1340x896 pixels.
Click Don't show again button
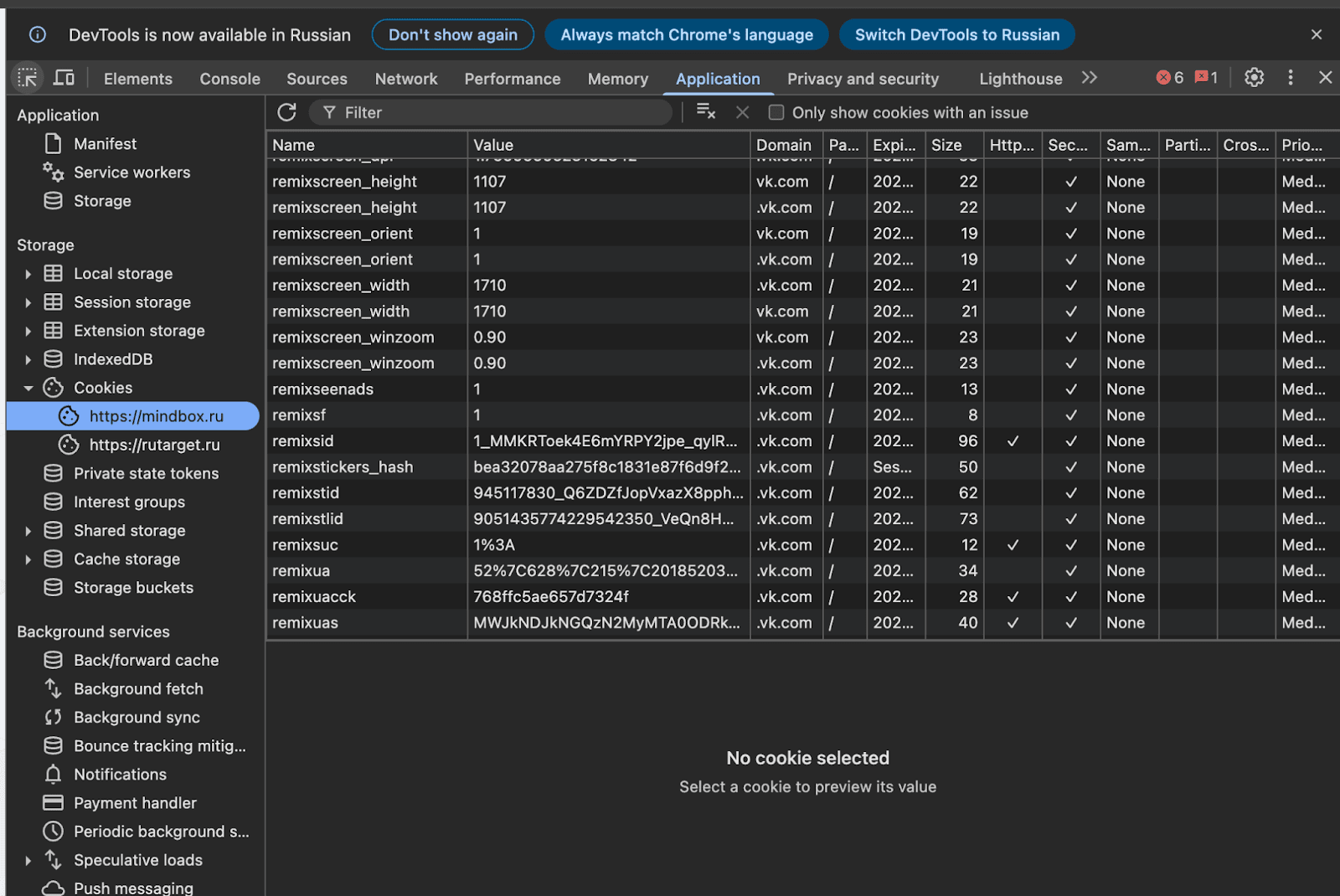(x=453, y=34)
